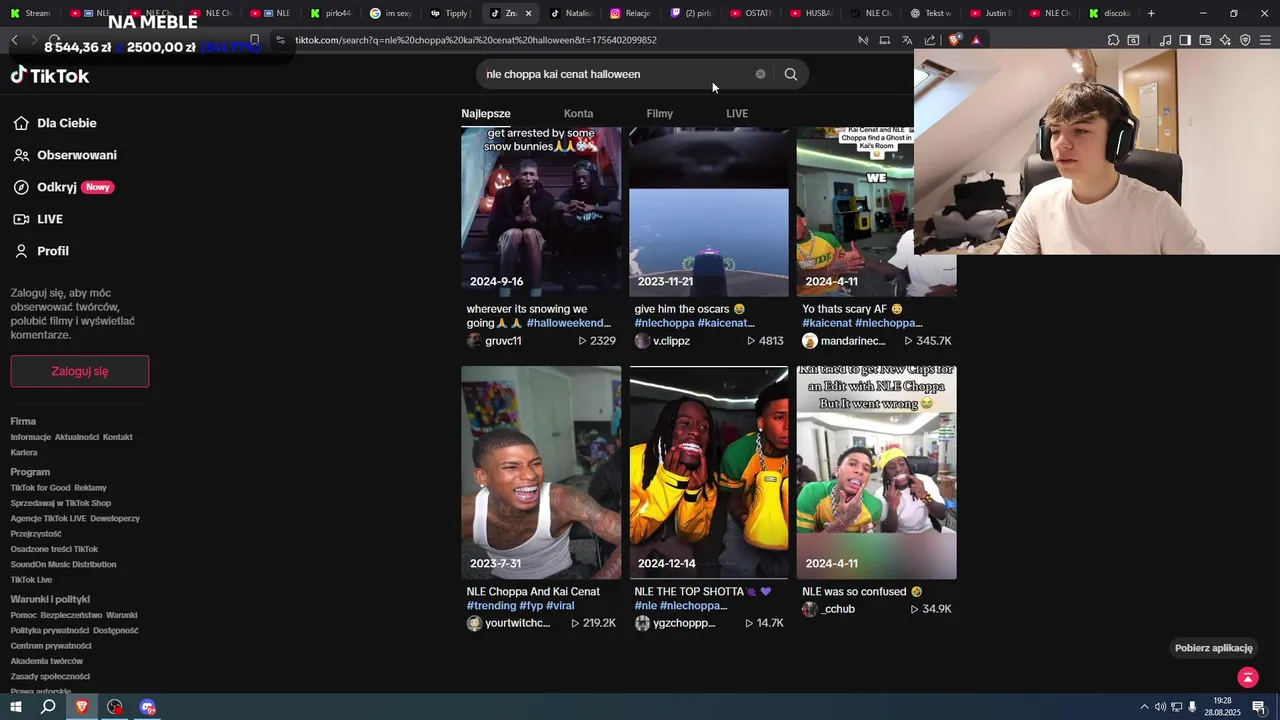Close the active TikTok browser tab
1280x720 pixels.
pyautogui.click(x=528, y=13)
